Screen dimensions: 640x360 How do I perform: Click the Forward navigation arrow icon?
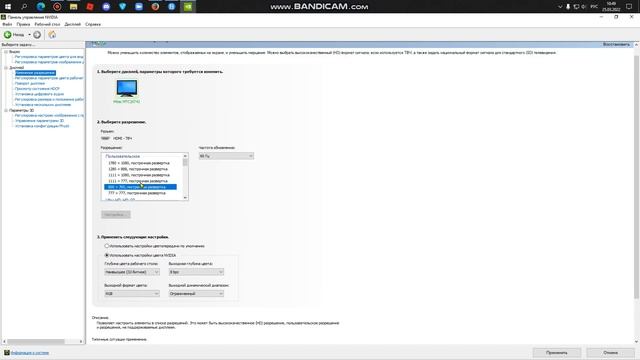coord(37,35)
